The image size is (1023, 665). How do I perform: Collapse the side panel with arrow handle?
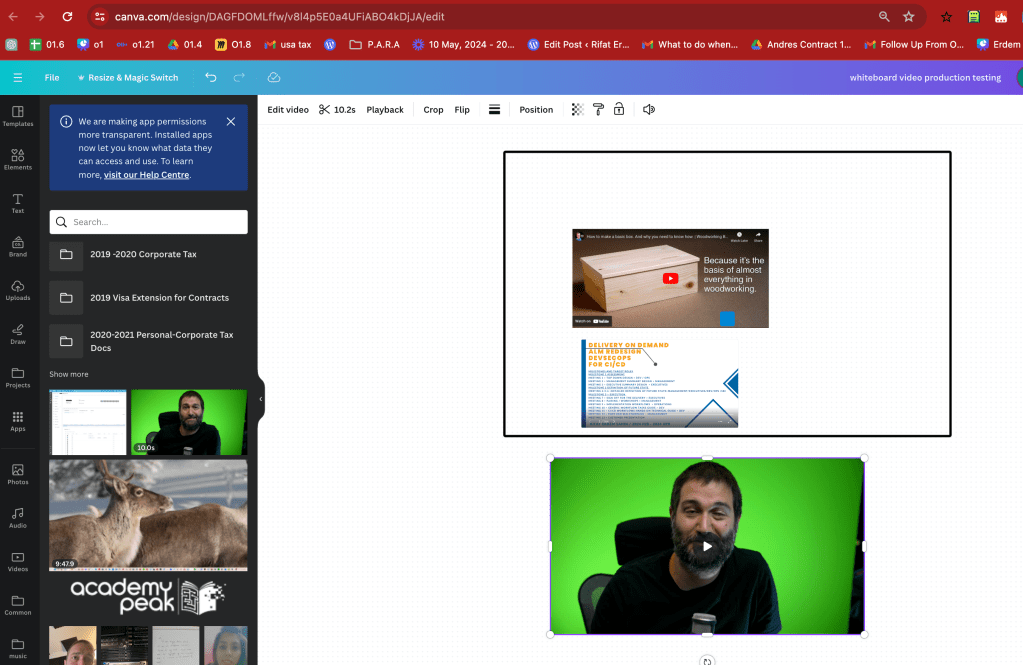[x=261, y=399]
